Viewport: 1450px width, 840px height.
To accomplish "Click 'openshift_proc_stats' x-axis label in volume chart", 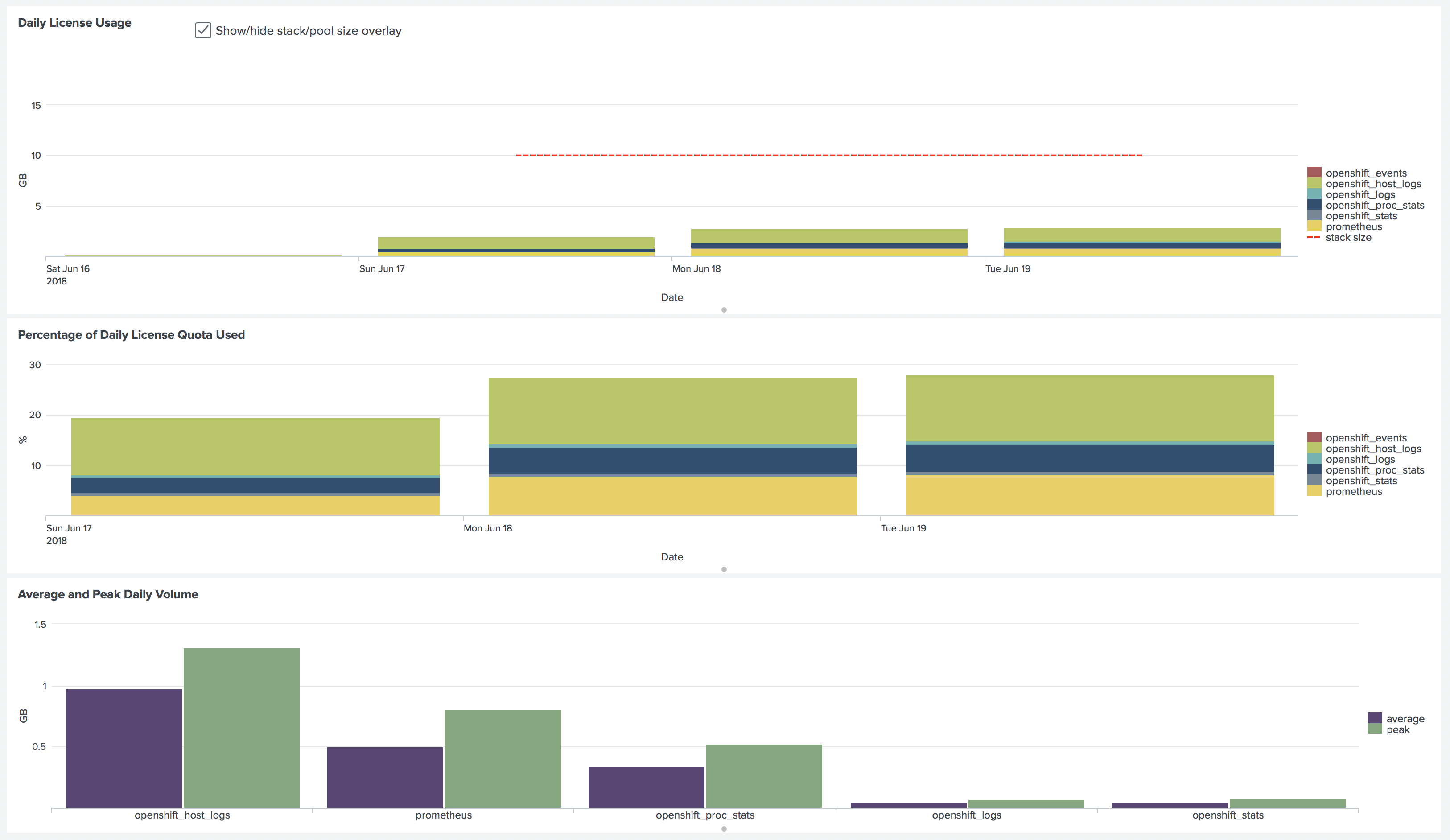I will (705, 815).
